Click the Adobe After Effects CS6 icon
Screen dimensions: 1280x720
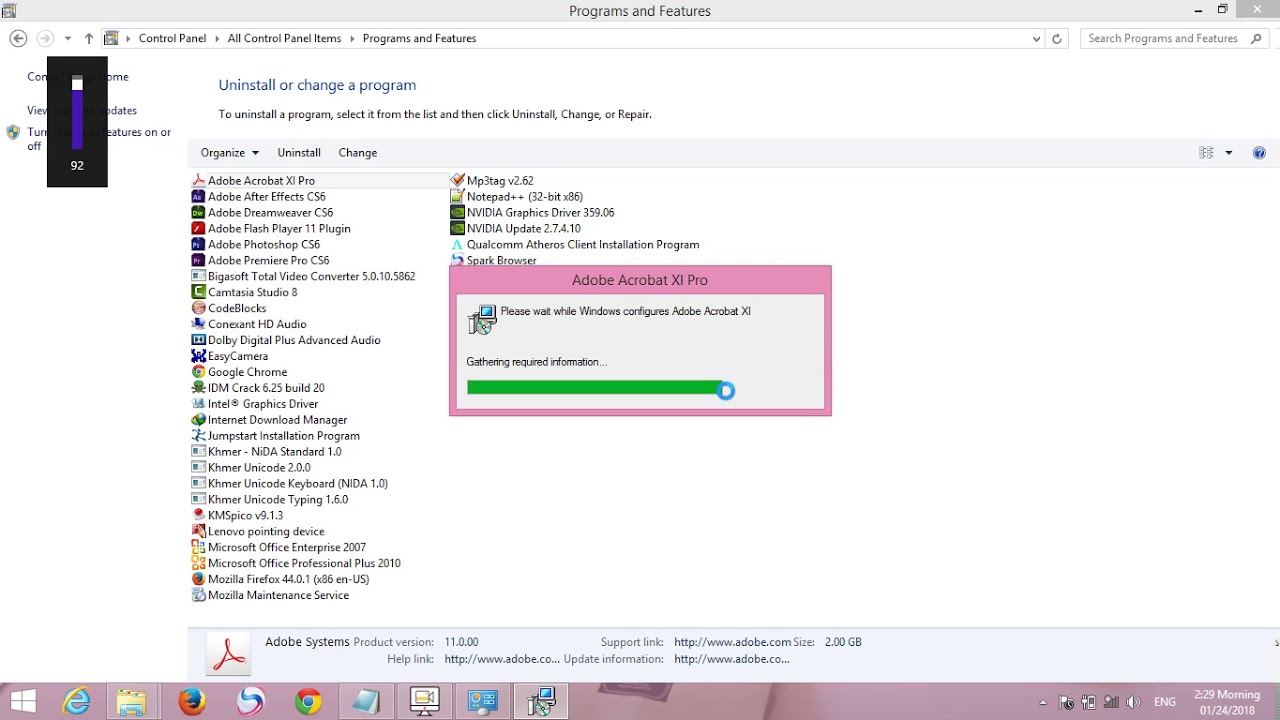[198, 197]
